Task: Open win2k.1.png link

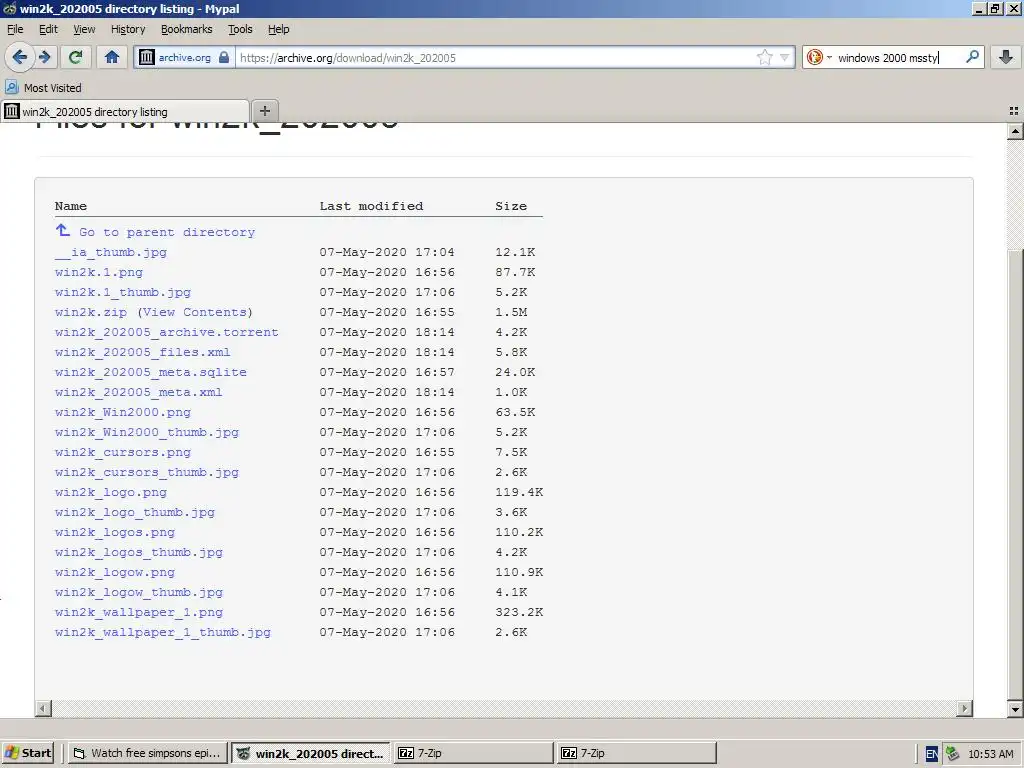Action: click(99, 272)
